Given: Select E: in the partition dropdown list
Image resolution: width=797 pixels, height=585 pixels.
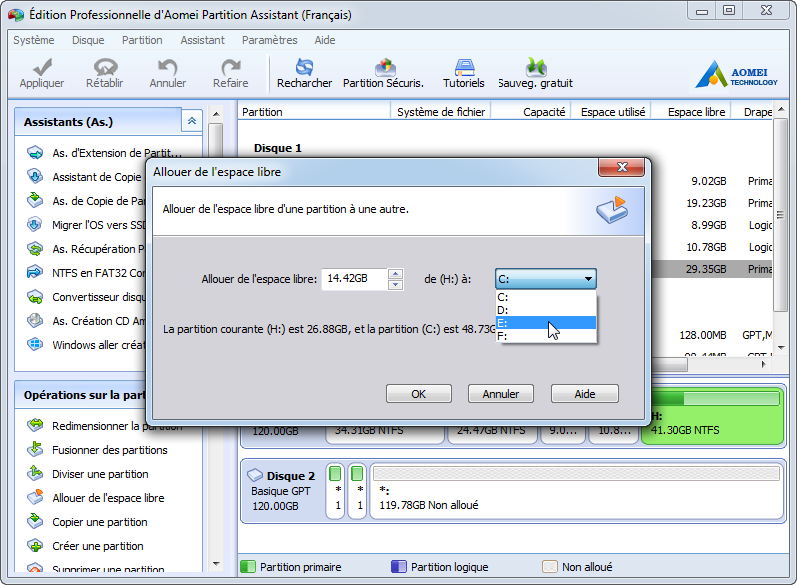Looking at the screenshot, I should pyautogui.click(x=545, y=323).
